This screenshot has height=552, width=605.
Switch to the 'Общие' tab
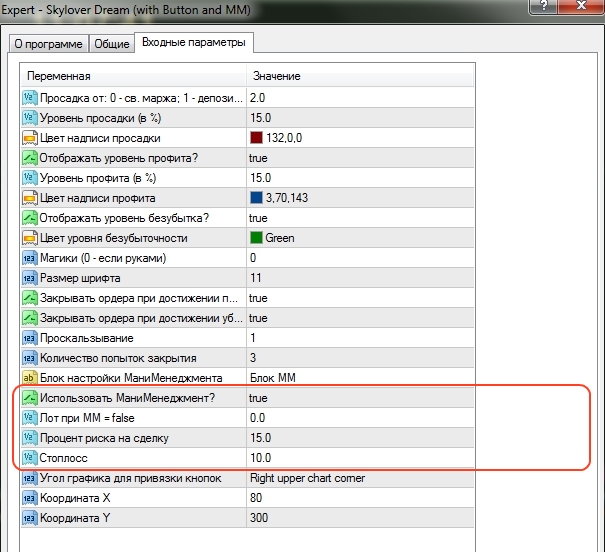click(x=112, y=44)
